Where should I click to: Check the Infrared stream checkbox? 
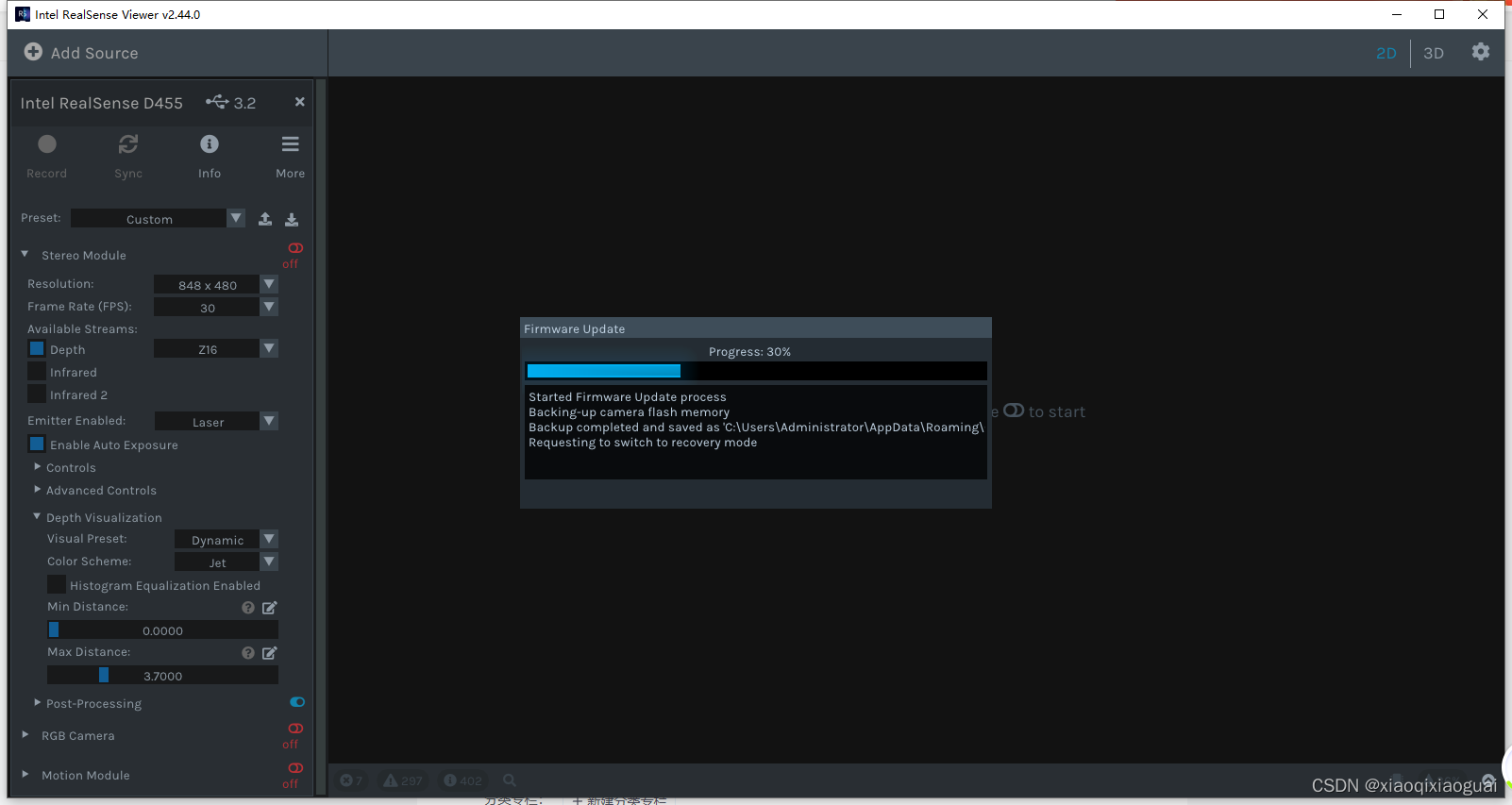37,371
